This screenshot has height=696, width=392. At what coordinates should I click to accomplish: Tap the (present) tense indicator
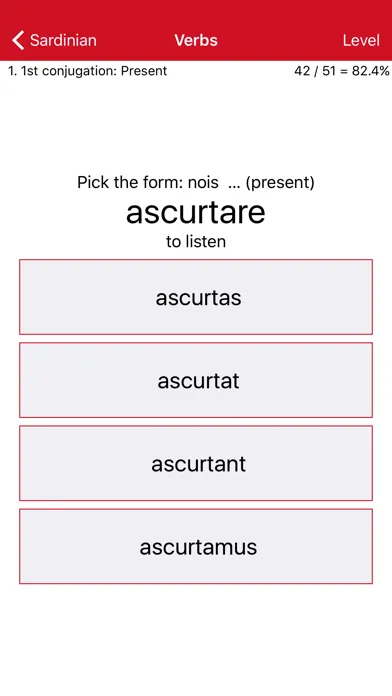[x=280, y=182]
